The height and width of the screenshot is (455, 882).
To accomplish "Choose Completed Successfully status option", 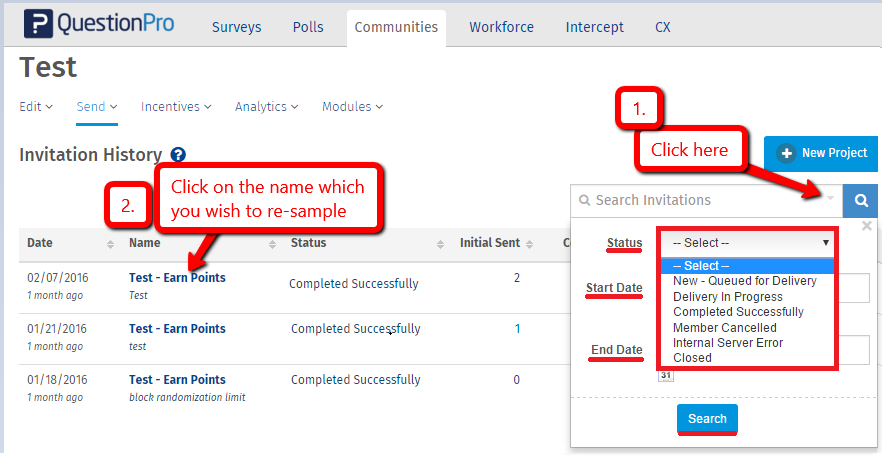I will [x=738, y=312].
